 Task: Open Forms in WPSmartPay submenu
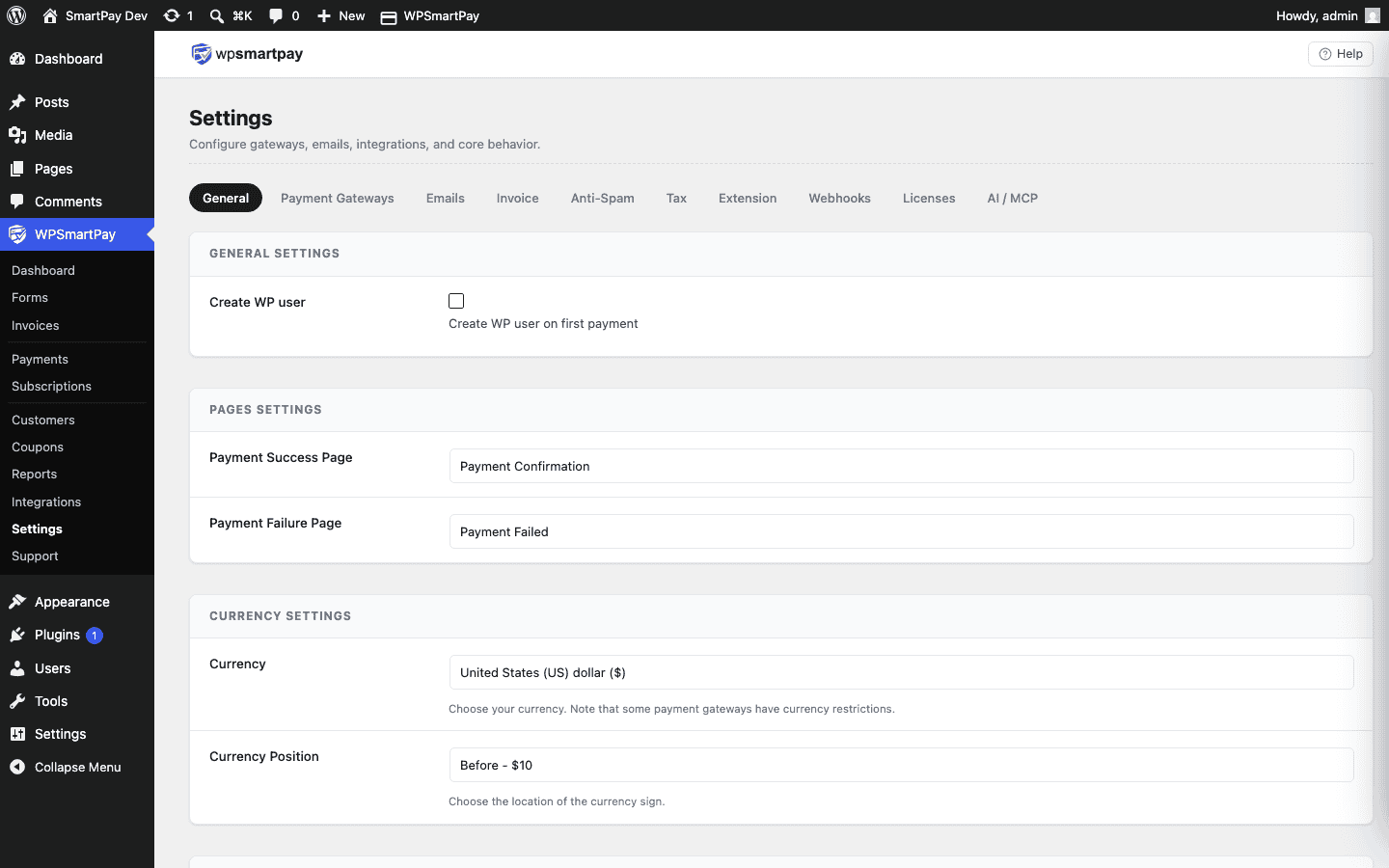[30, 298]
